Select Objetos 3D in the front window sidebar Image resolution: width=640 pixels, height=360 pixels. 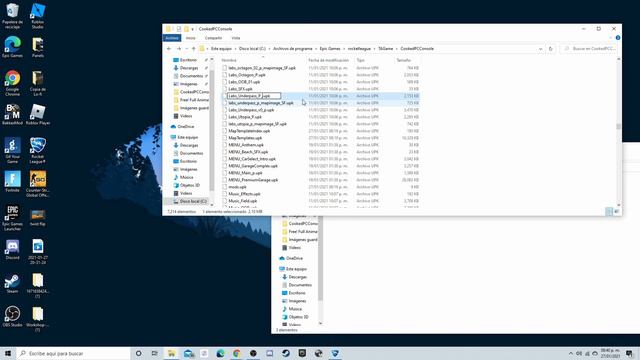[x=189, y=185]
